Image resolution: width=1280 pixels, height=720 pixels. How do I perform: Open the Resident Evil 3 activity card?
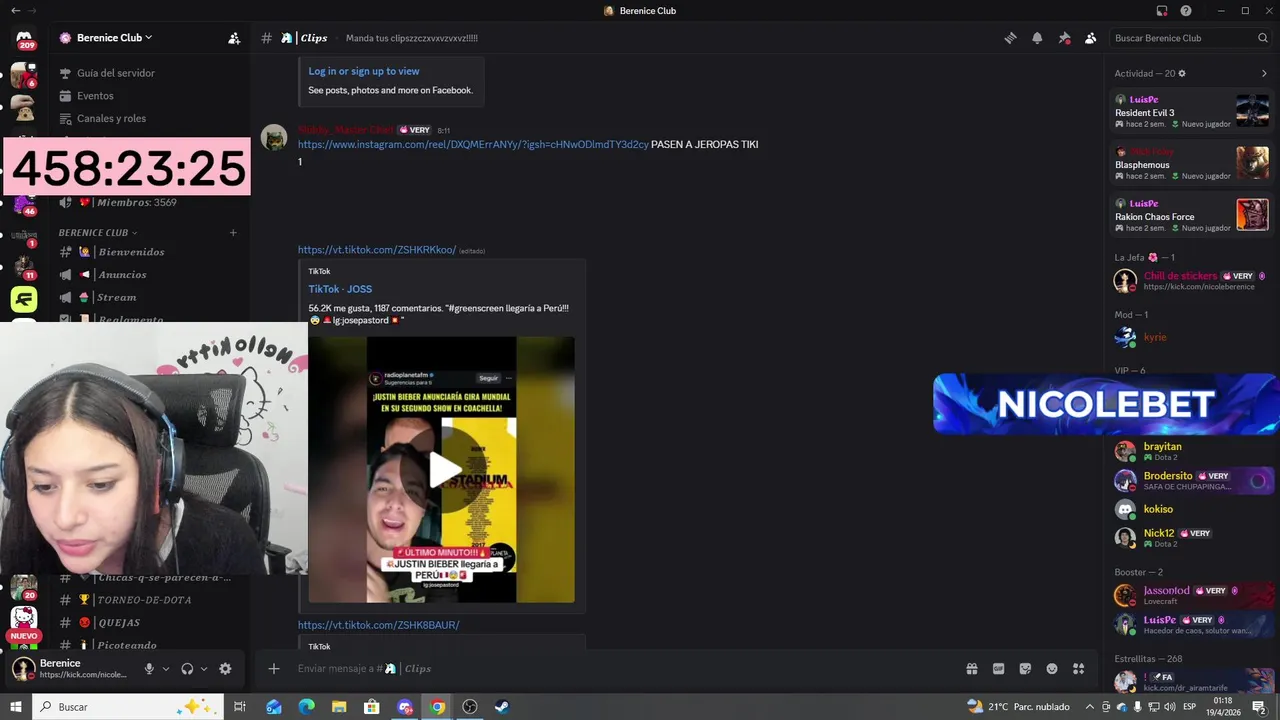1192,110
